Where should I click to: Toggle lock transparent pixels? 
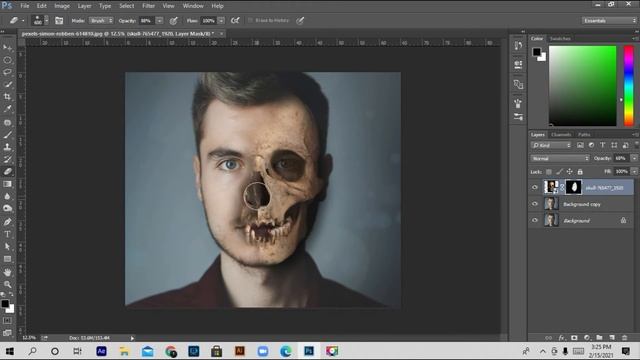click(549, 172)
